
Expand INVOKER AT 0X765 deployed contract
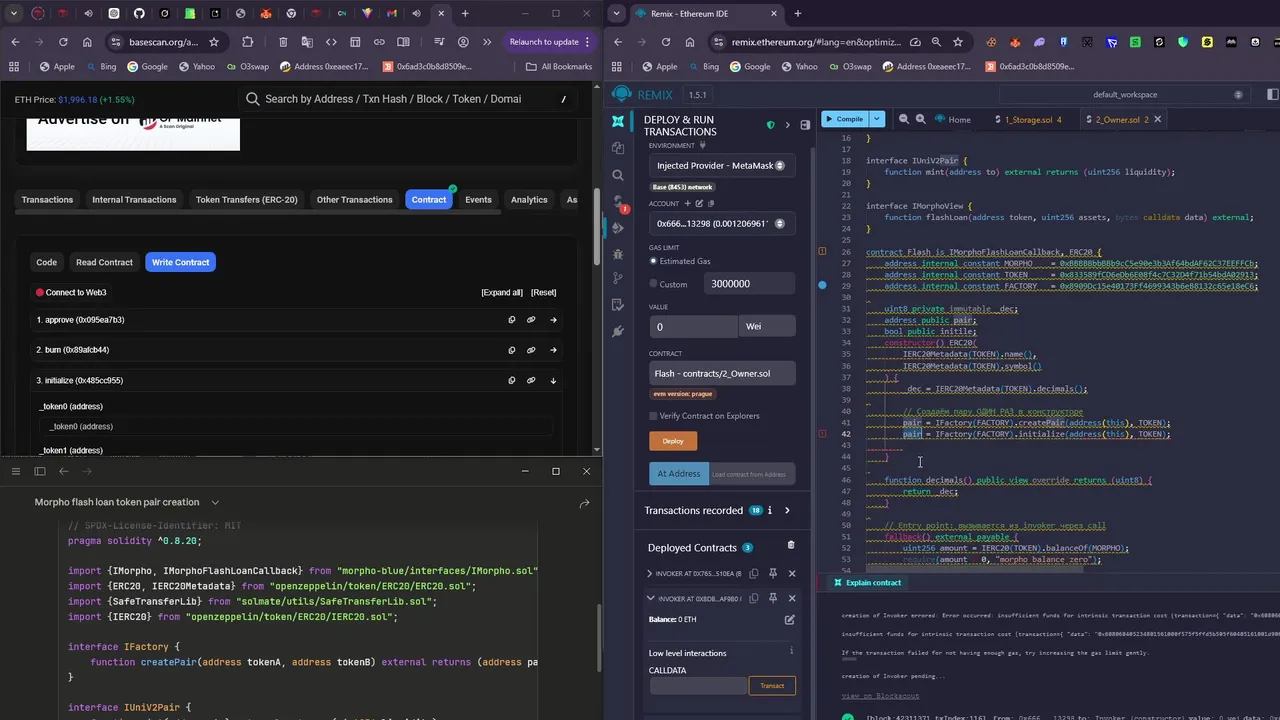click(x=650, y=574)
